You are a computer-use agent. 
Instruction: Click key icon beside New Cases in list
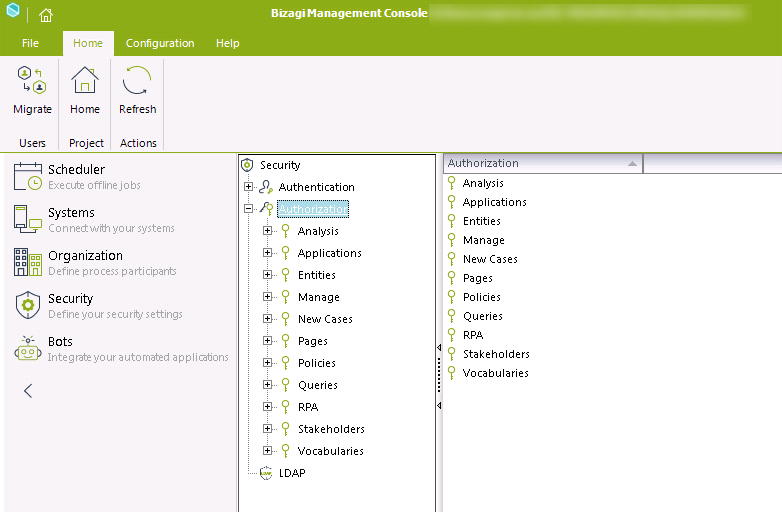(x=451, y=259)
